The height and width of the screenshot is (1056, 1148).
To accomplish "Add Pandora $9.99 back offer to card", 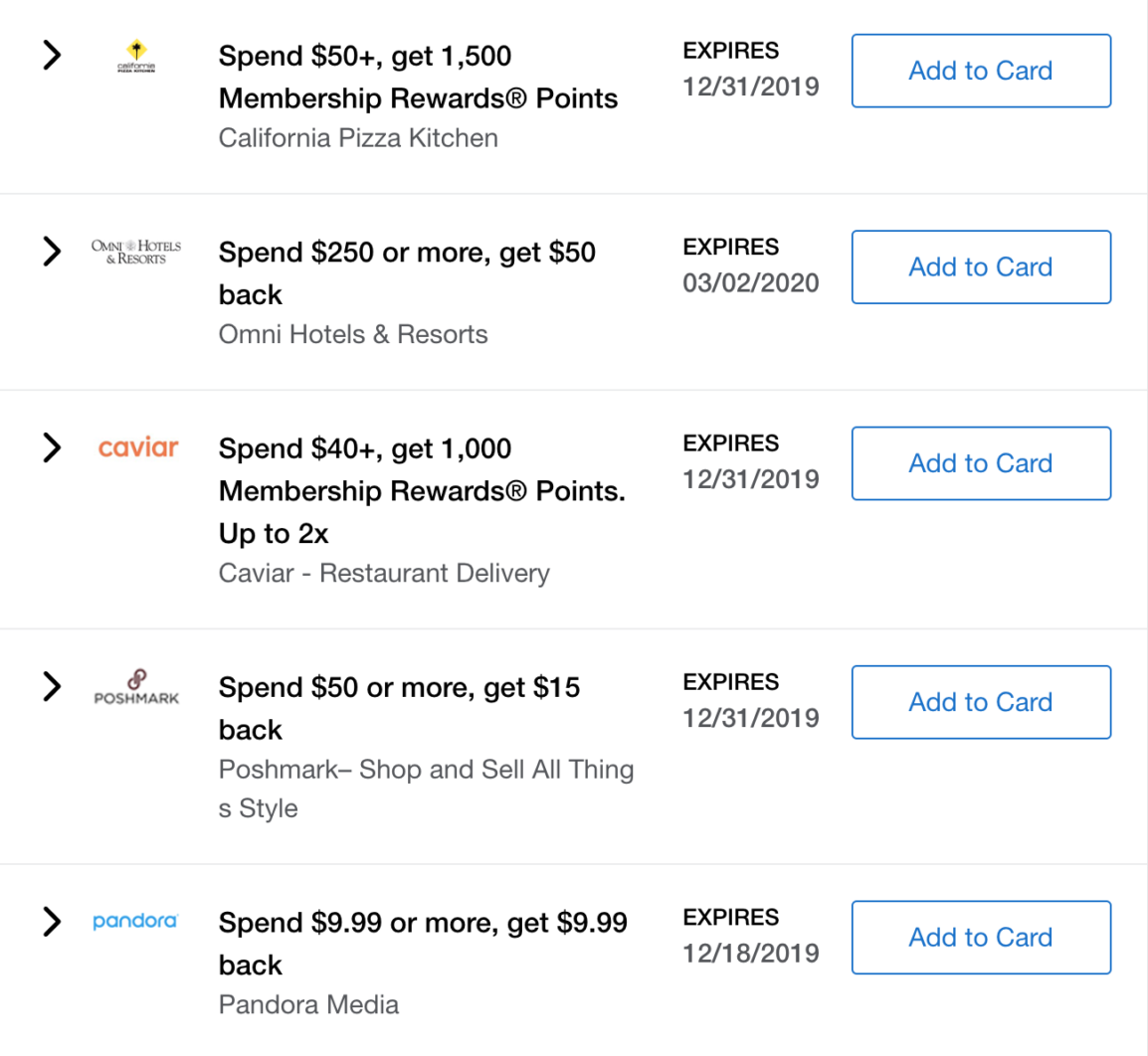I will tap(980, 938).
